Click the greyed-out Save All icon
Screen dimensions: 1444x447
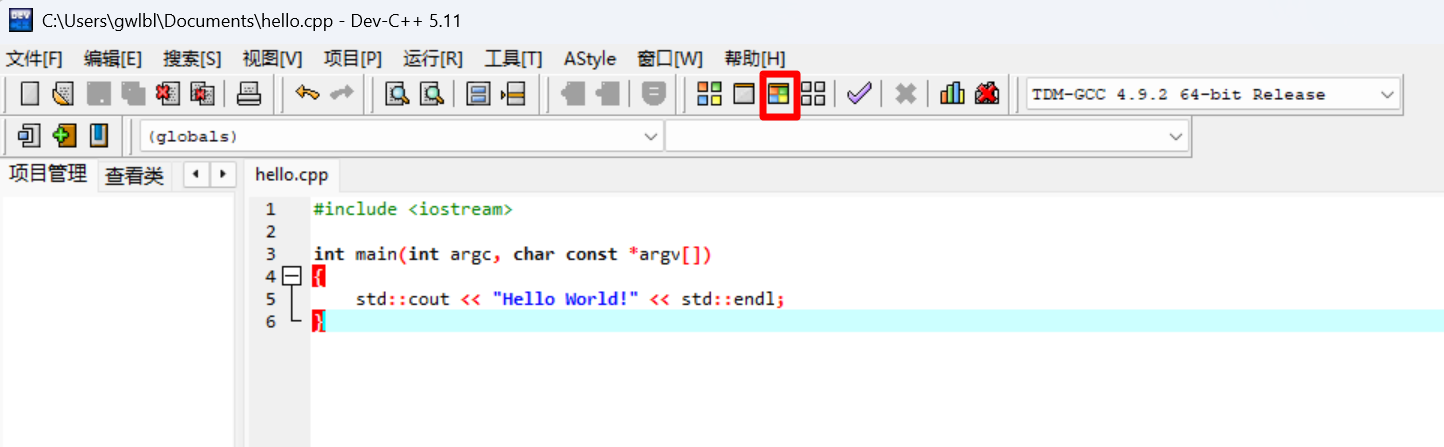(133, 94)
